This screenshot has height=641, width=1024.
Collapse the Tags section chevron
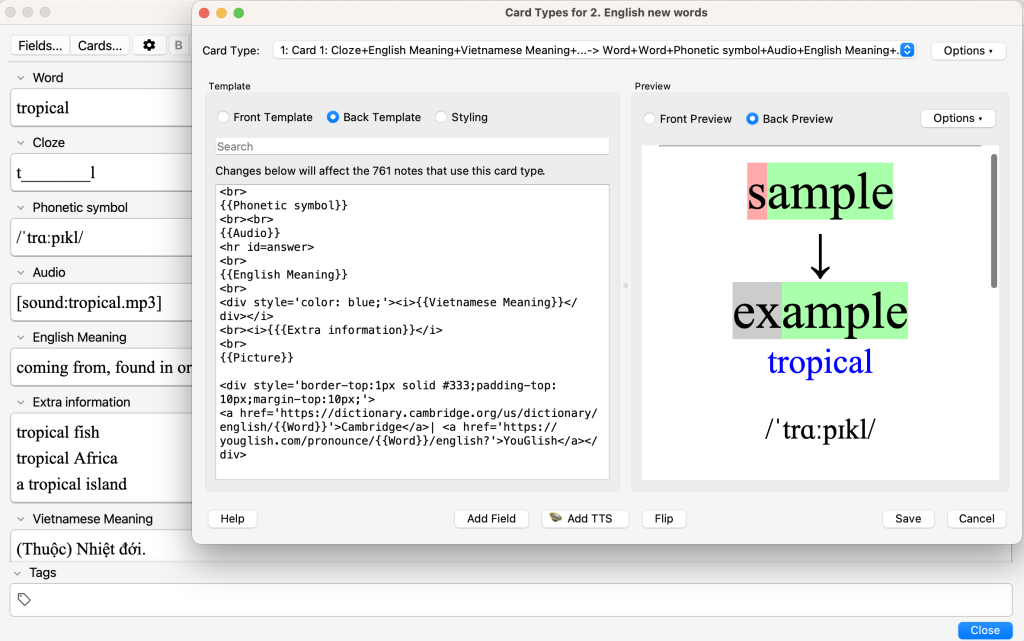point(18,573)
